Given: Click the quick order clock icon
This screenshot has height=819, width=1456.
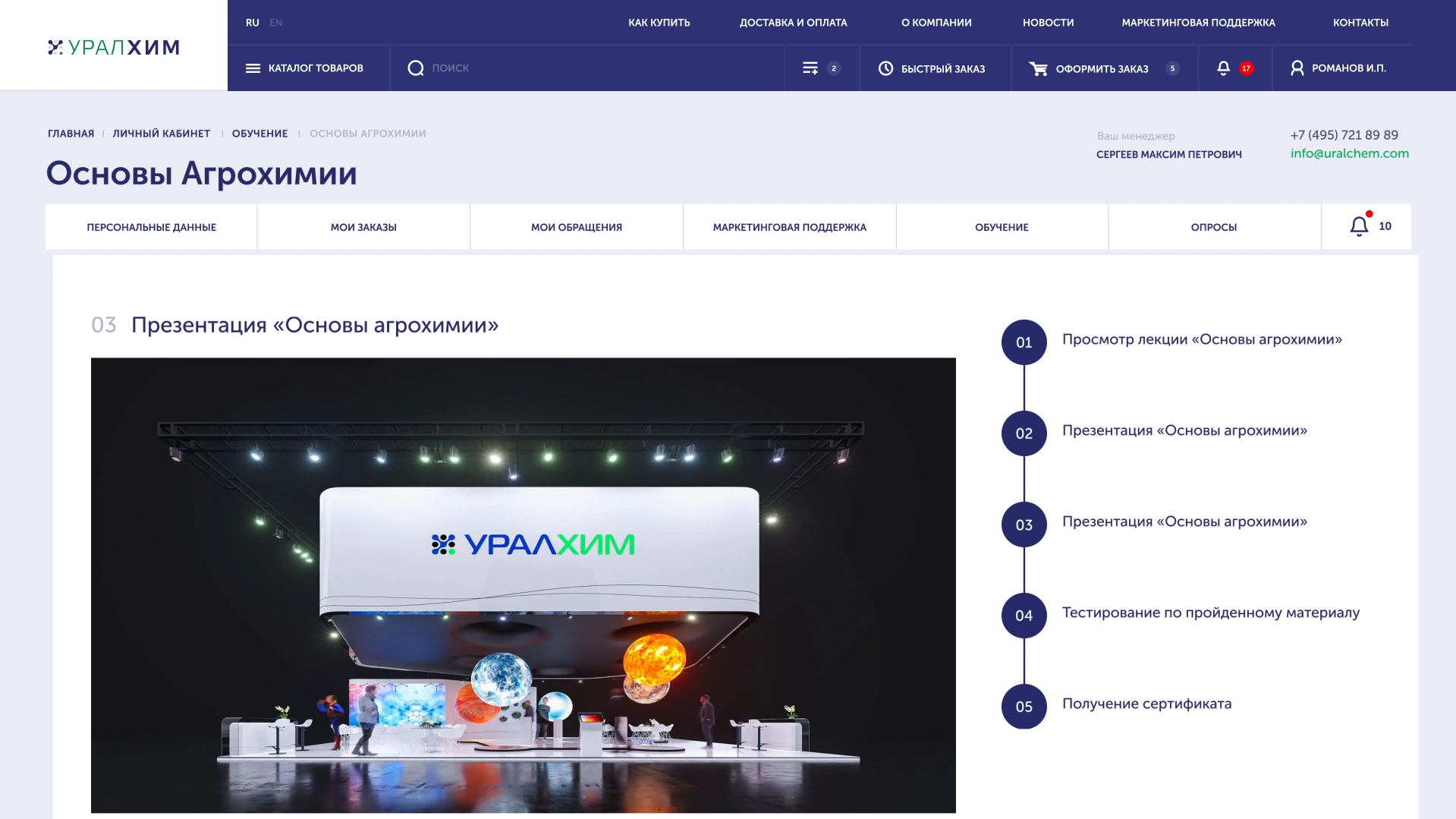Looking at the screenshot, I should point(885,68).
